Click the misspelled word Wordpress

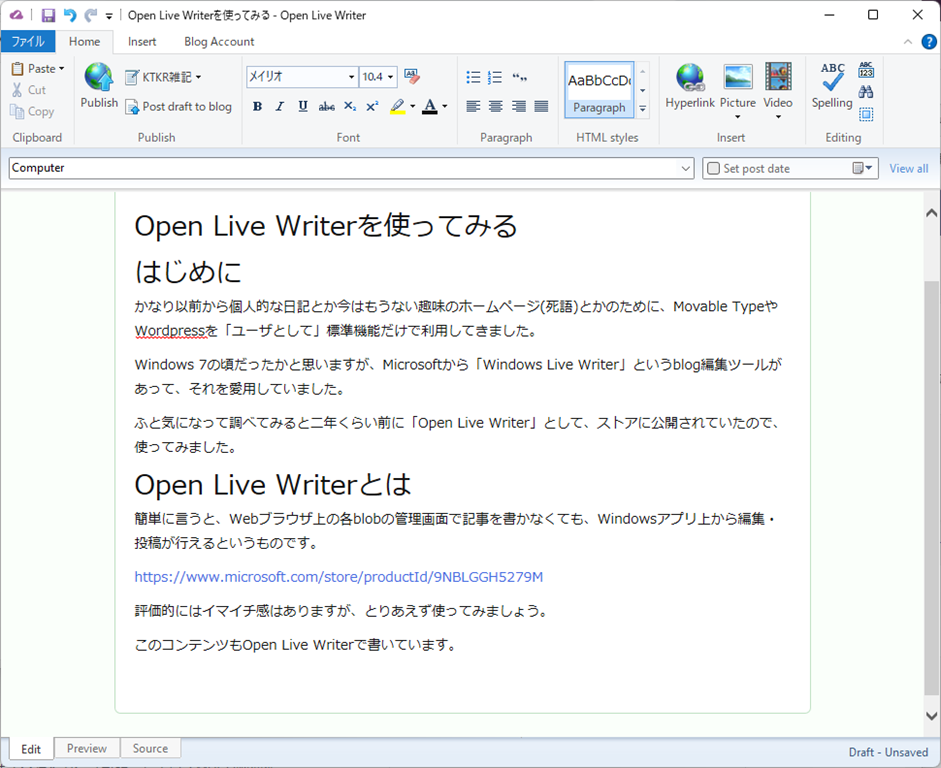click(x=170, y=331)
